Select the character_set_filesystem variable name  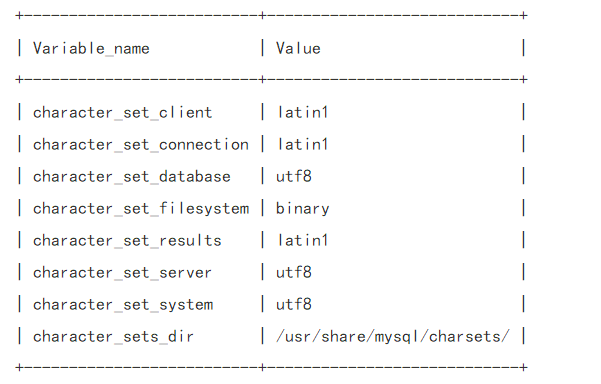(x=141, y=209)
